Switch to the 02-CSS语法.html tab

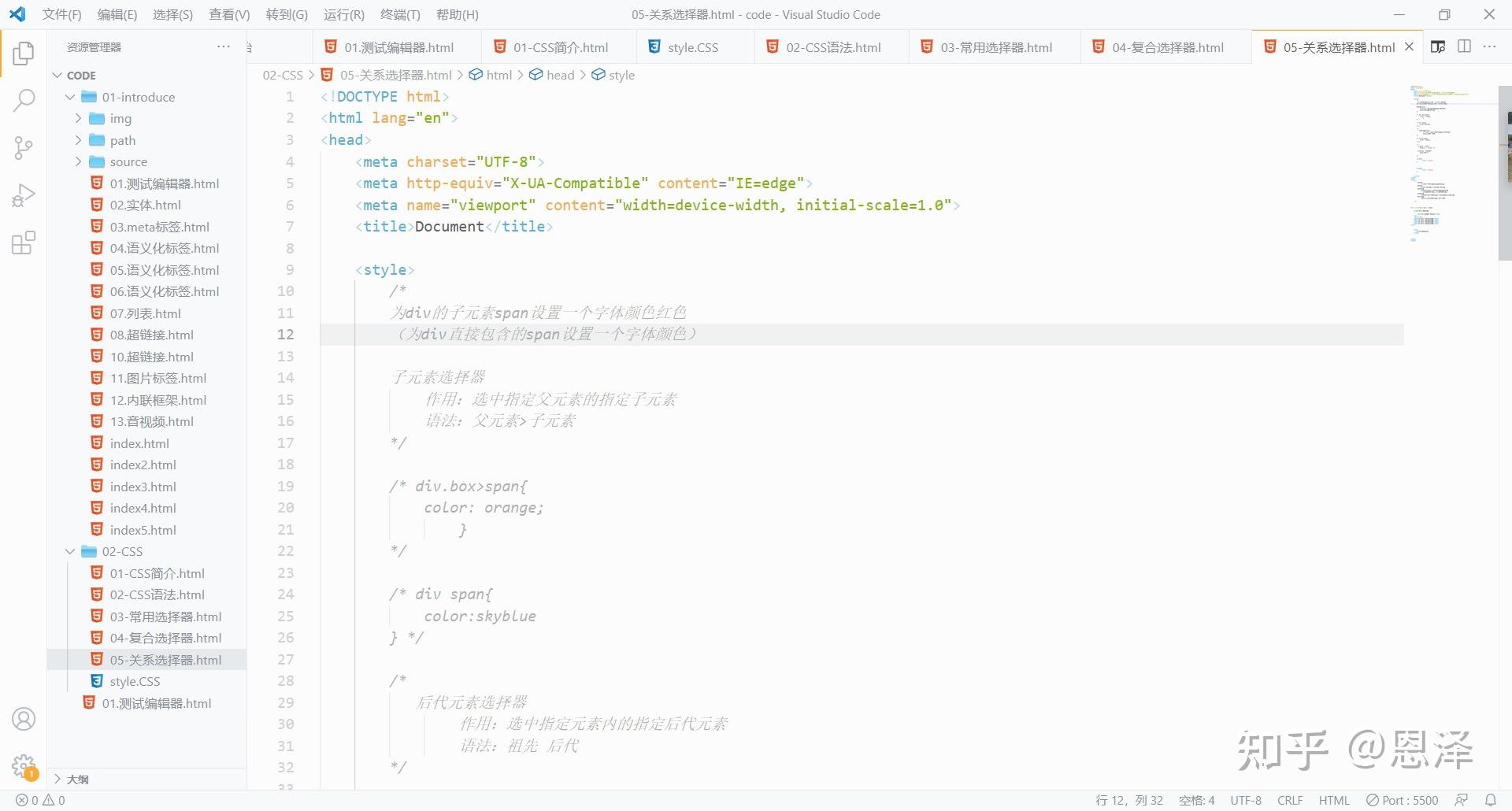coord(831,47)
